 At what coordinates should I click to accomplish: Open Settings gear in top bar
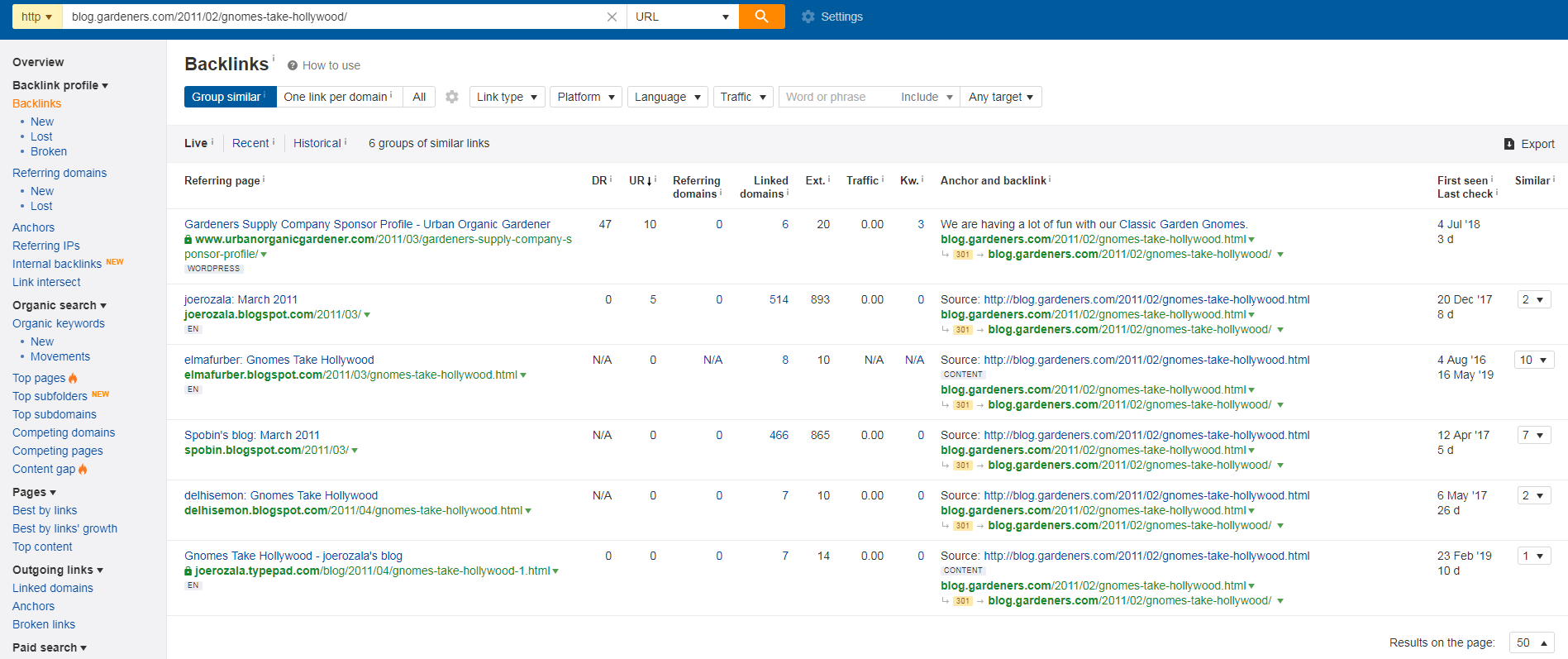click(808, 17)
